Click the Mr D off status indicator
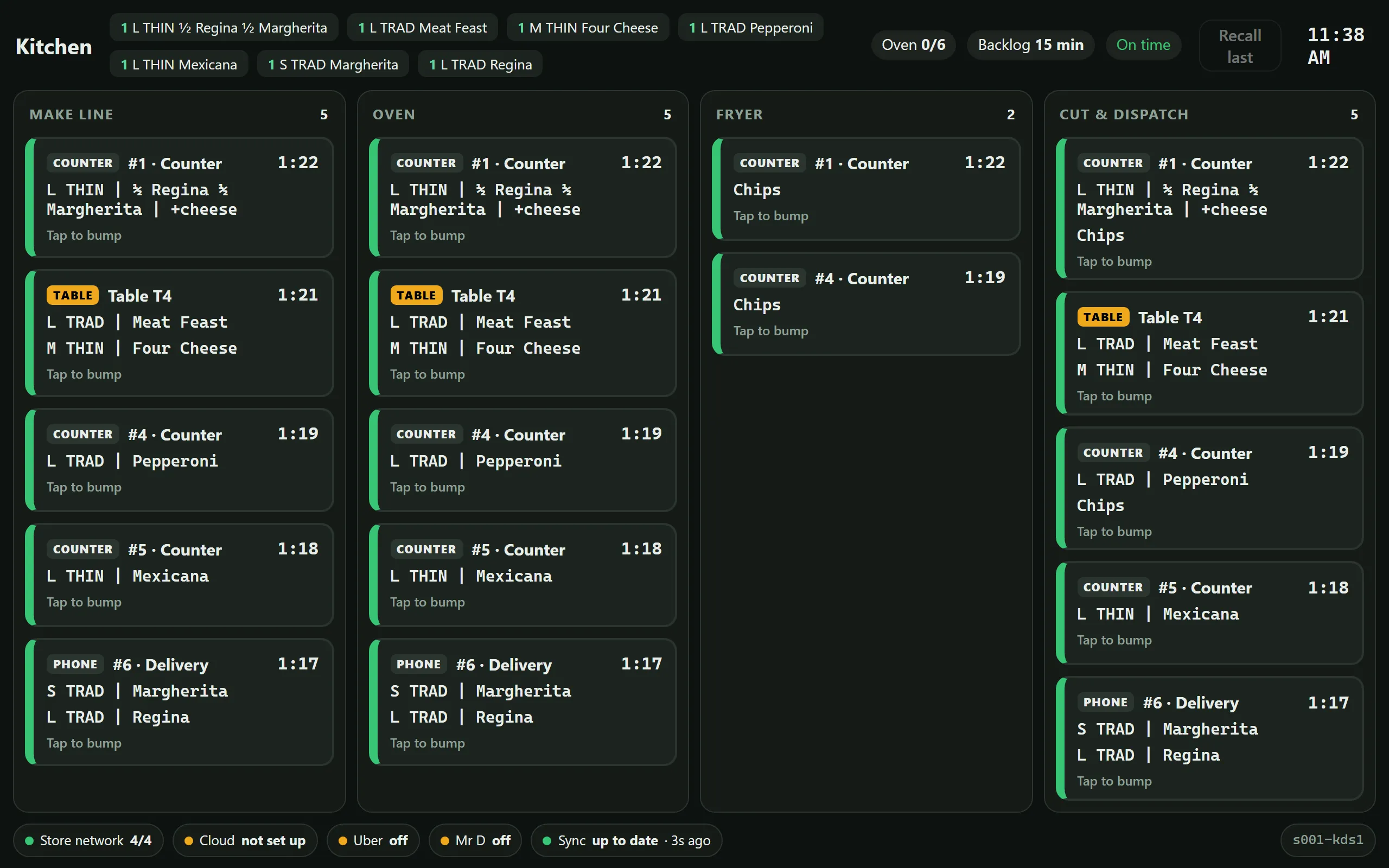The height and width of the screenshot is (868, 1389). pos(475,840)
